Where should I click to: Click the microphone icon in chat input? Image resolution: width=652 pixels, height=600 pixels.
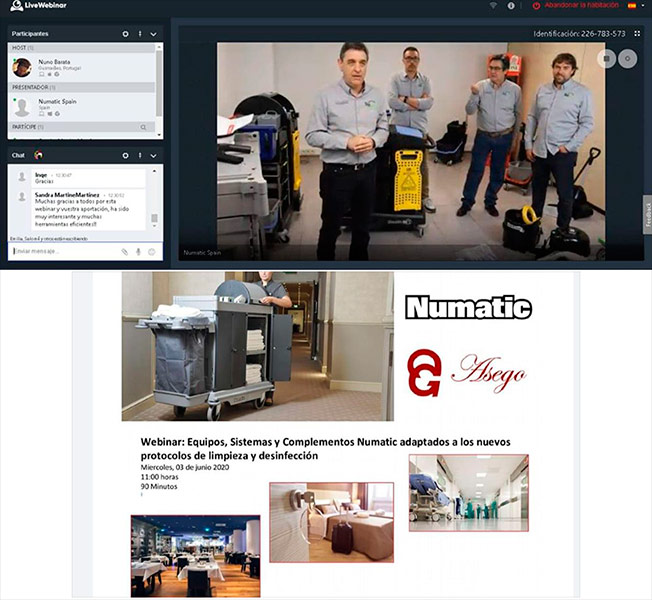point(138,252)
